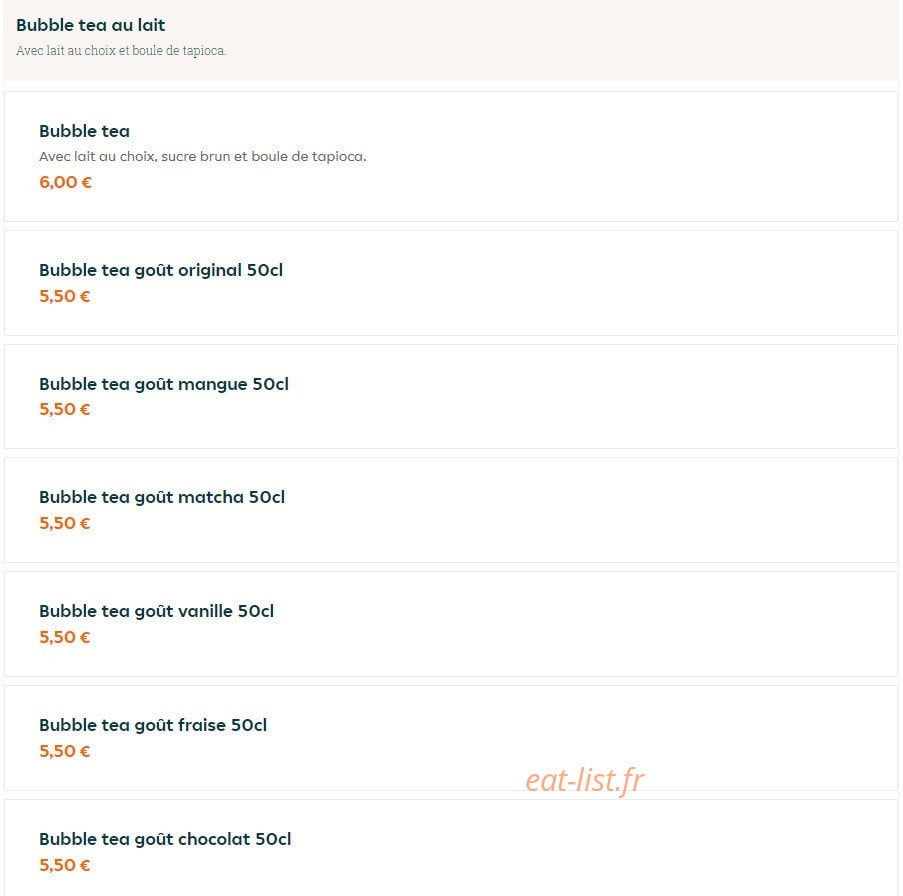Choose Bubble tea goût chocolat 50cl

coord(165,839)
